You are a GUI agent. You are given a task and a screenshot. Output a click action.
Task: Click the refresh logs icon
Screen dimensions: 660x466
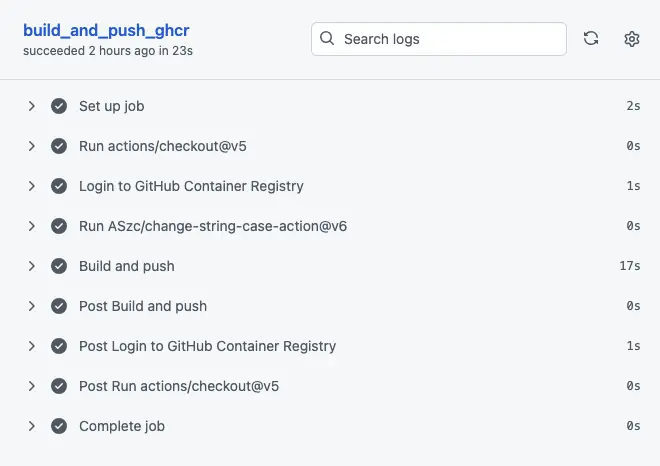(x=591, y=39)
